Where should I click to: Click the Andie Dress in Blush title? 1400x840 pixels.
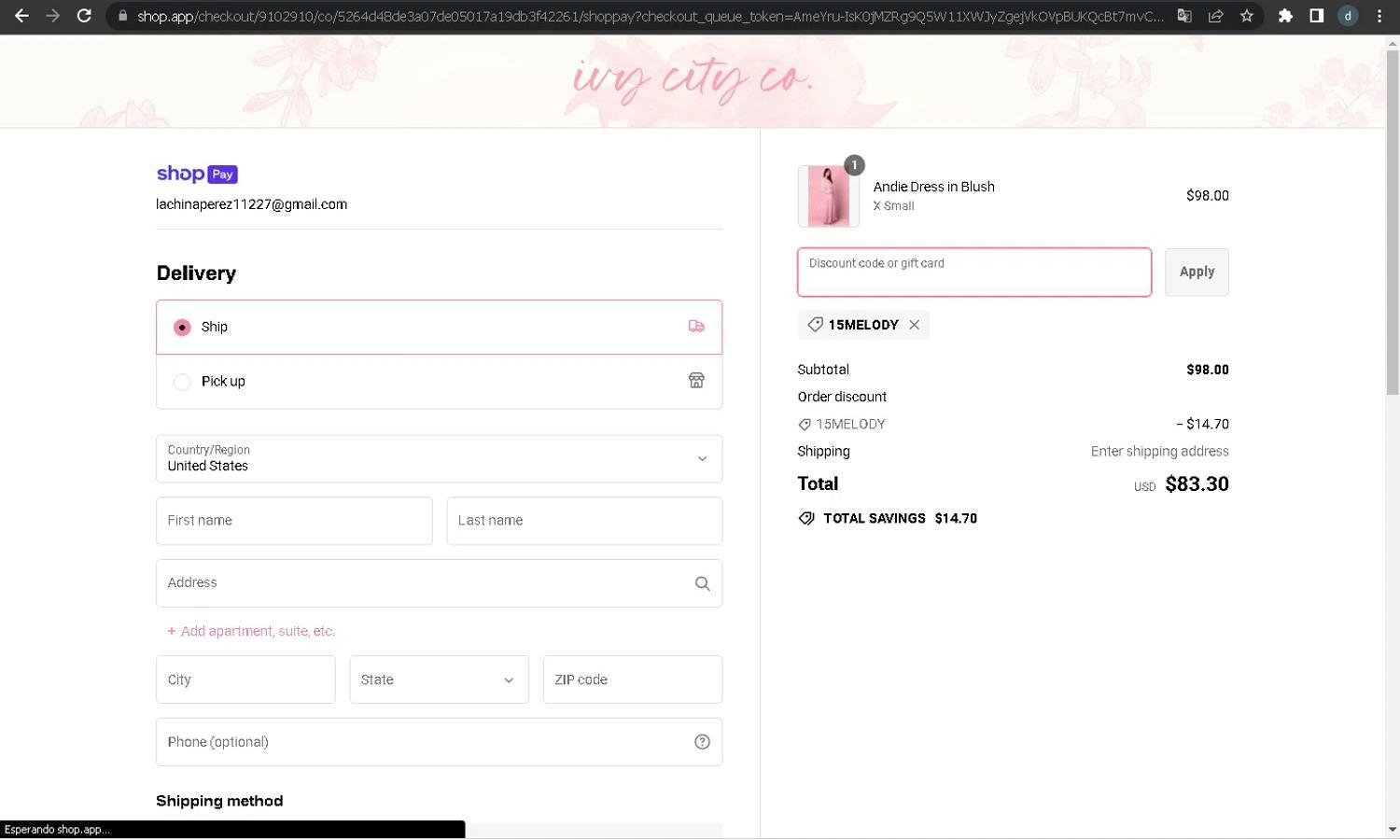[934, 187]
